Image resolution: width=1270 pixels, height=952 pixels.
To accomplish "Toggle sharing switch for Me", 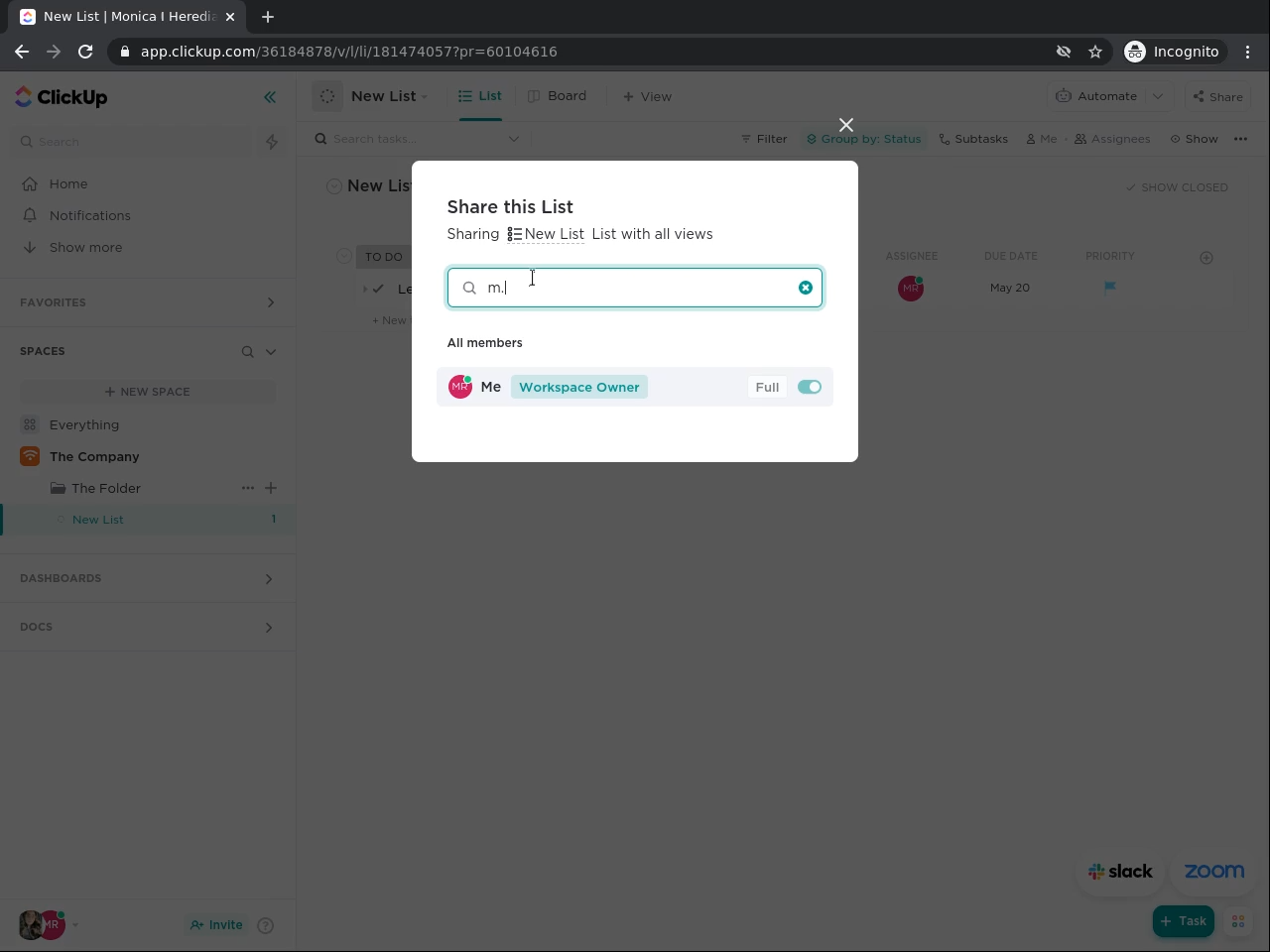I will pyautogui.click(x=810, y=387).
